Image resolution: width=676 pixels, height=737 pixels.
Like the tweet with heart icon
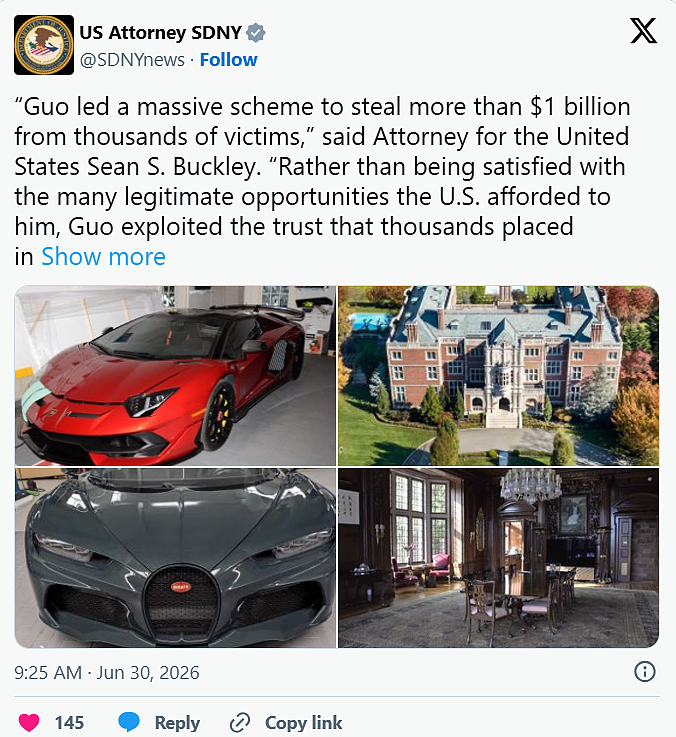[x=29, y=722]
